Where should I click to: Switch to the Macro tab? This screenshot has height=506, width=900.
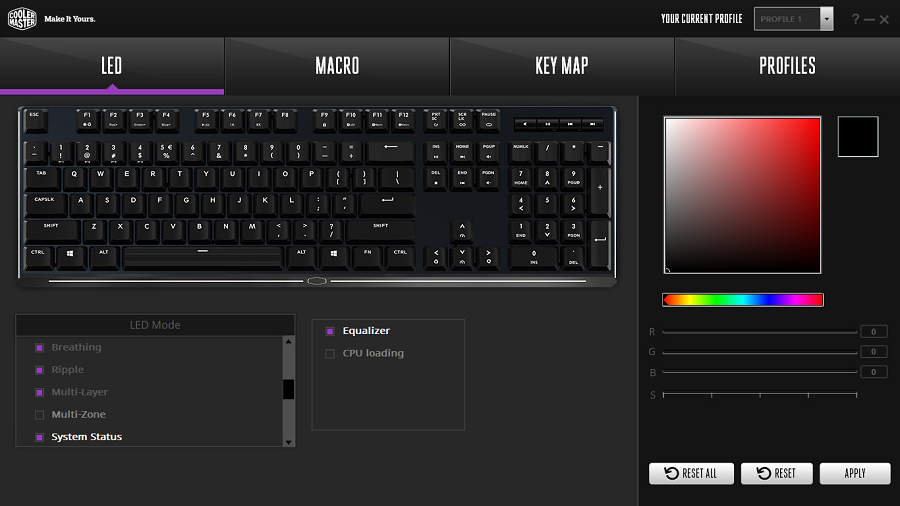pos(337,66)
